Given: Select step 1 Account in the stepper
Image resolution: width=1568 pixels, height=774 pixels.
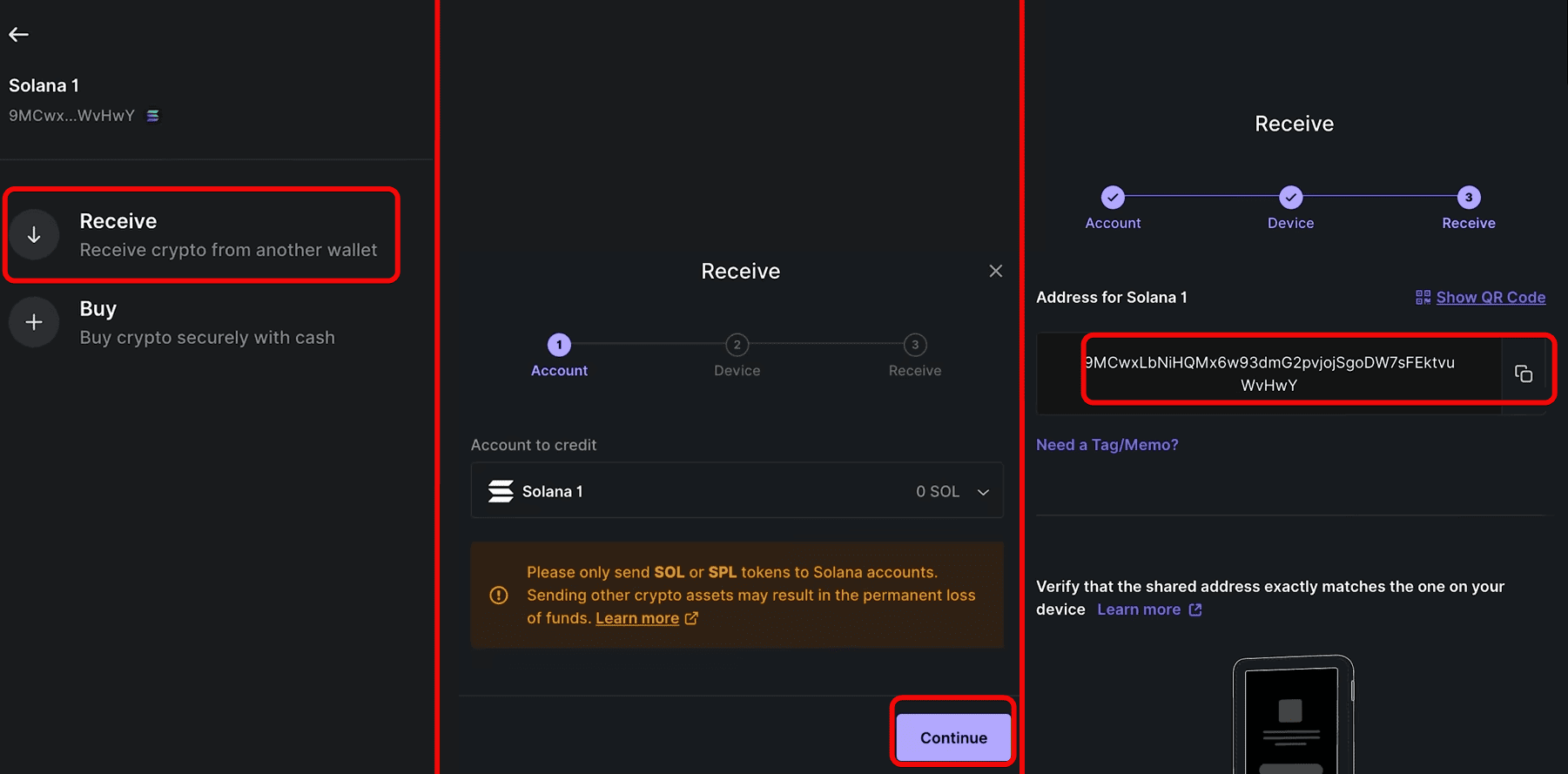Looking at the screenshot, I should [559, 346].
